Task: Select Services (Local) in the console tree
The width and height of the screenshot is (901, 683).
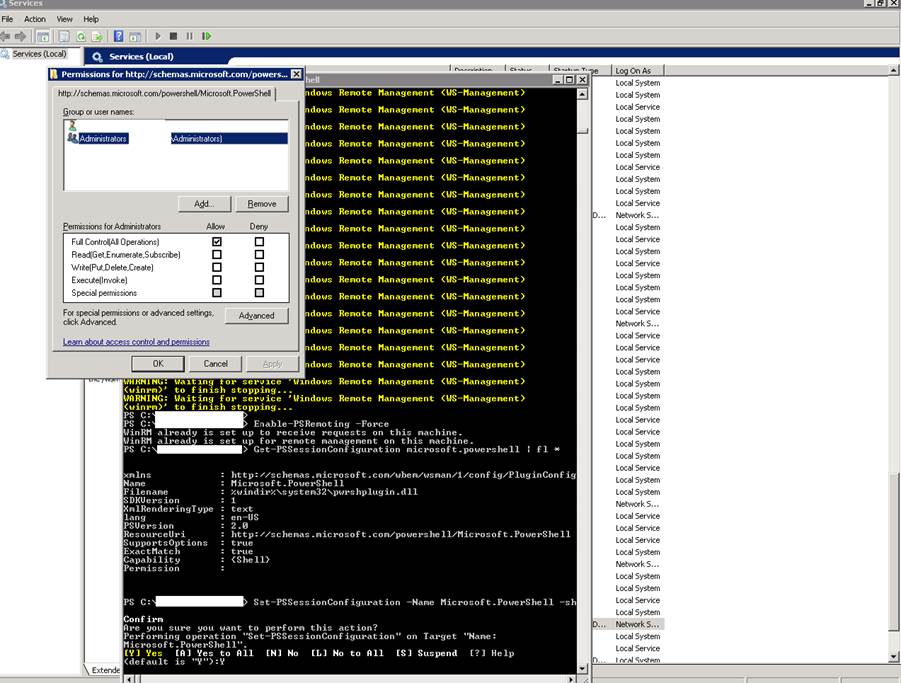Action: (40, 54)
